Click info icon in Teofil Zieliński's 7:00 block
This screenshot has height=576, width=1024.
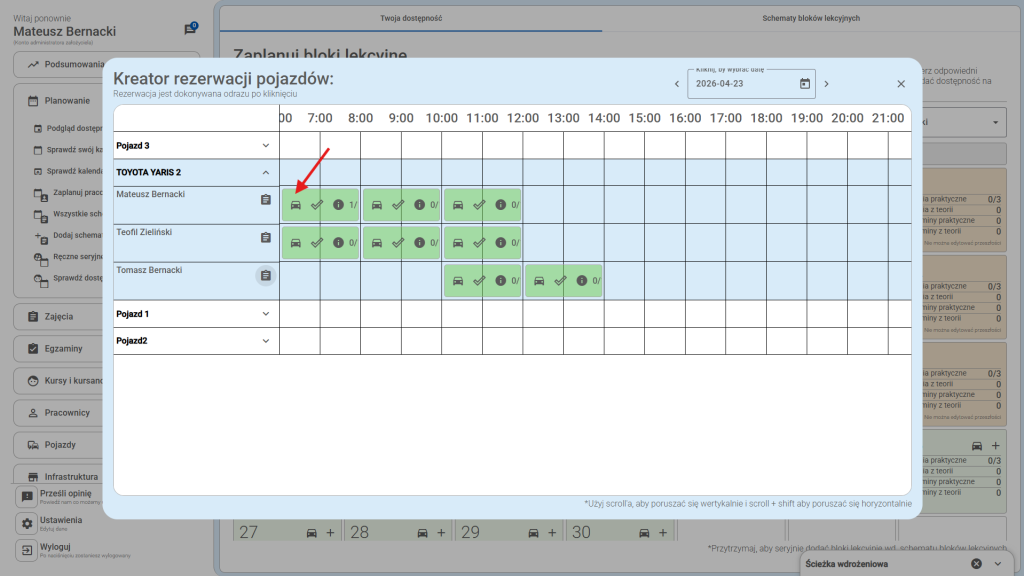[338, 243]
